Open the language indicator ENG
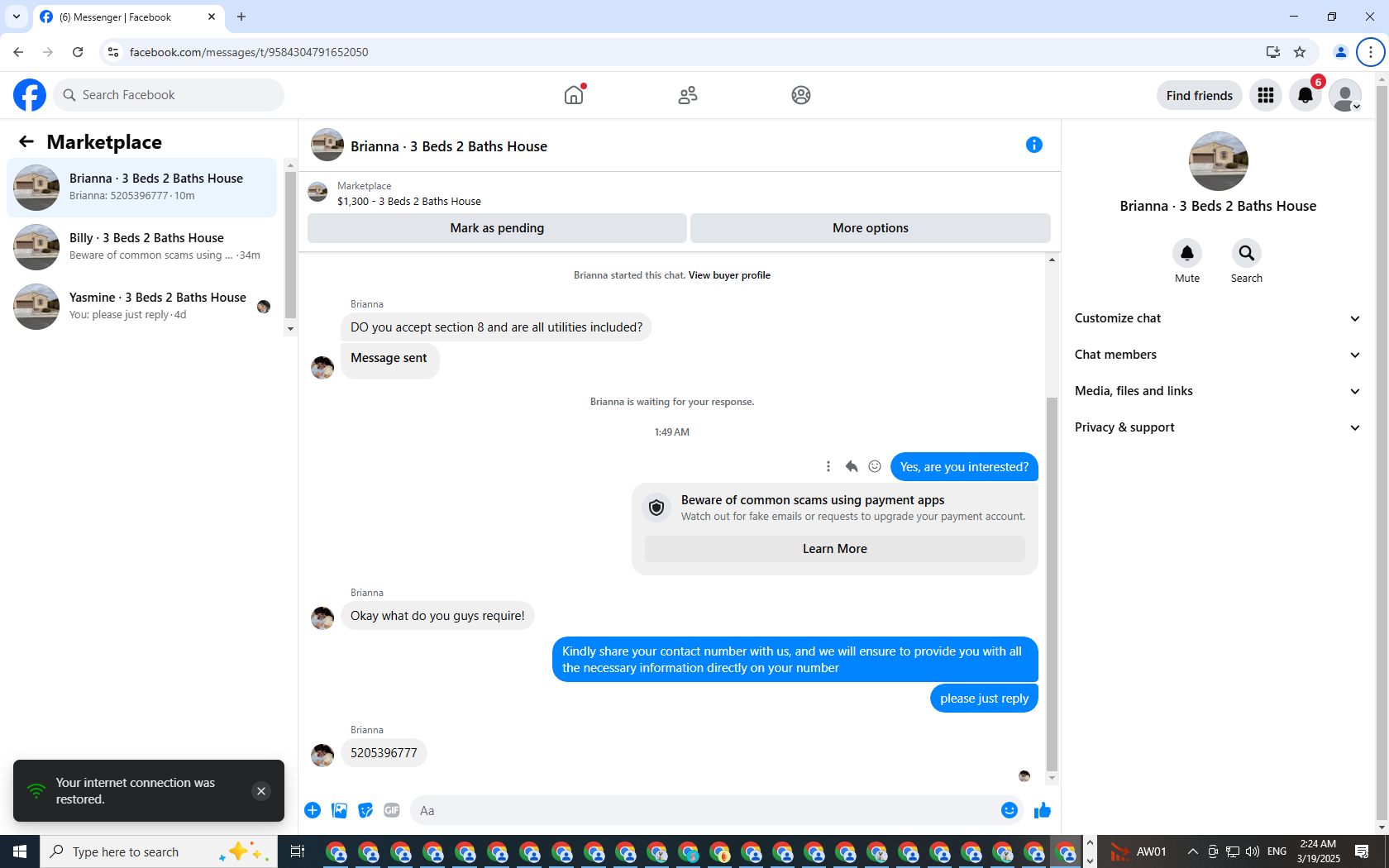1389x868 pixels. (1277, 851)
